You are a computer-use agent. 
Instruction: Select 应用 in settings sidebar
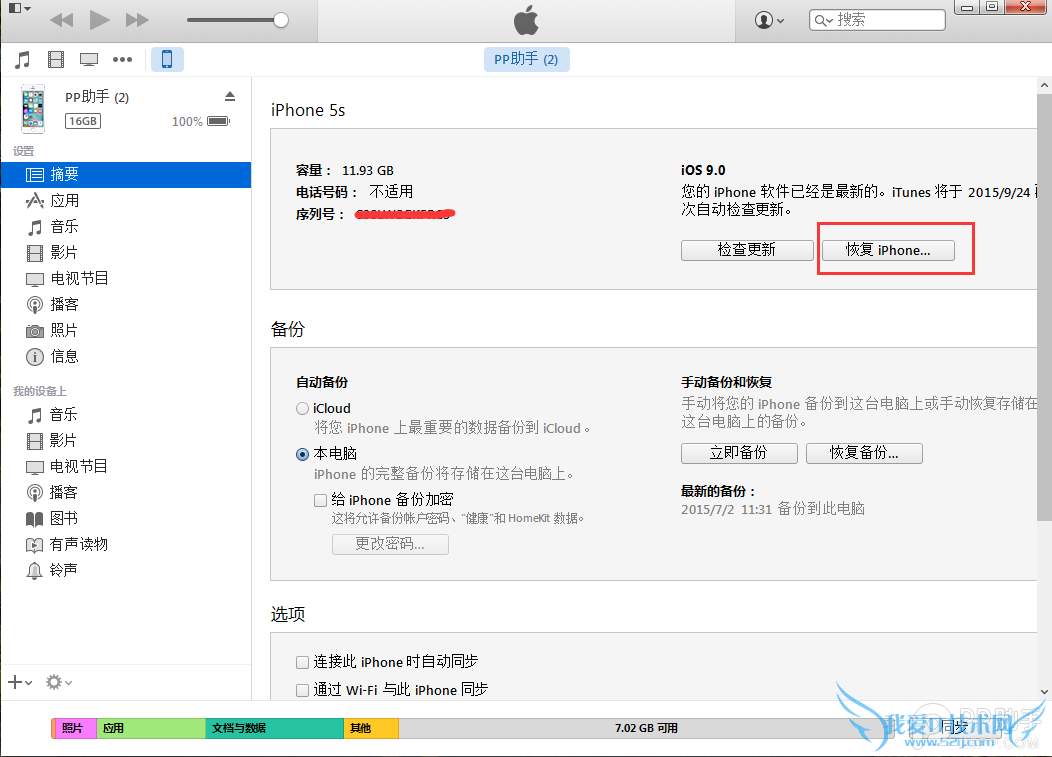coord(126,201)
